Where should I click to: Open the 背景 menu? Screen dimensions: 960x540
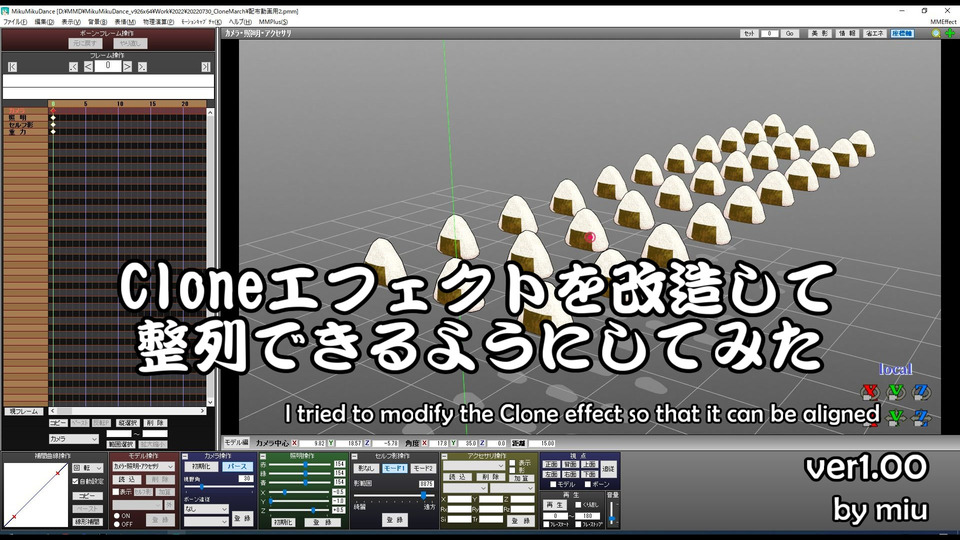tap(97, 21)
